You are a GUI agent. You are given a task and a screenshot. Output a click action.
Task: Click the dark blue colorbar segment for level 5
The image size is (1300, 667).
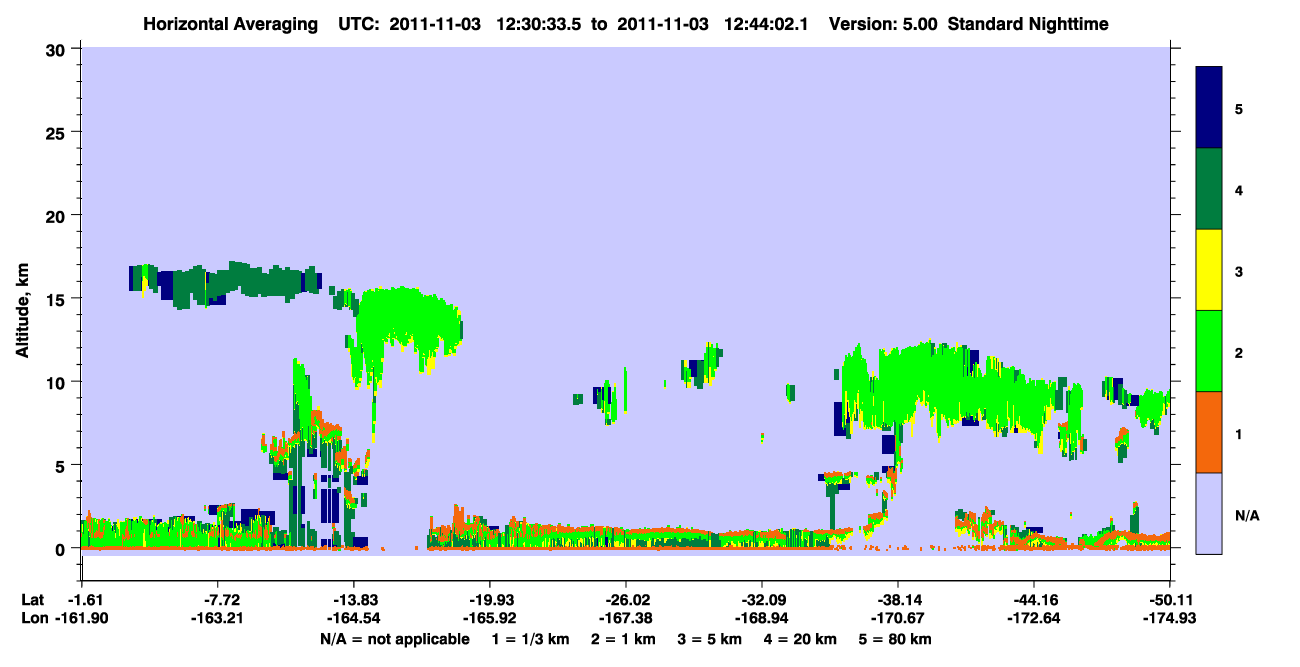pyautogui.click(x=1209, y=107)
